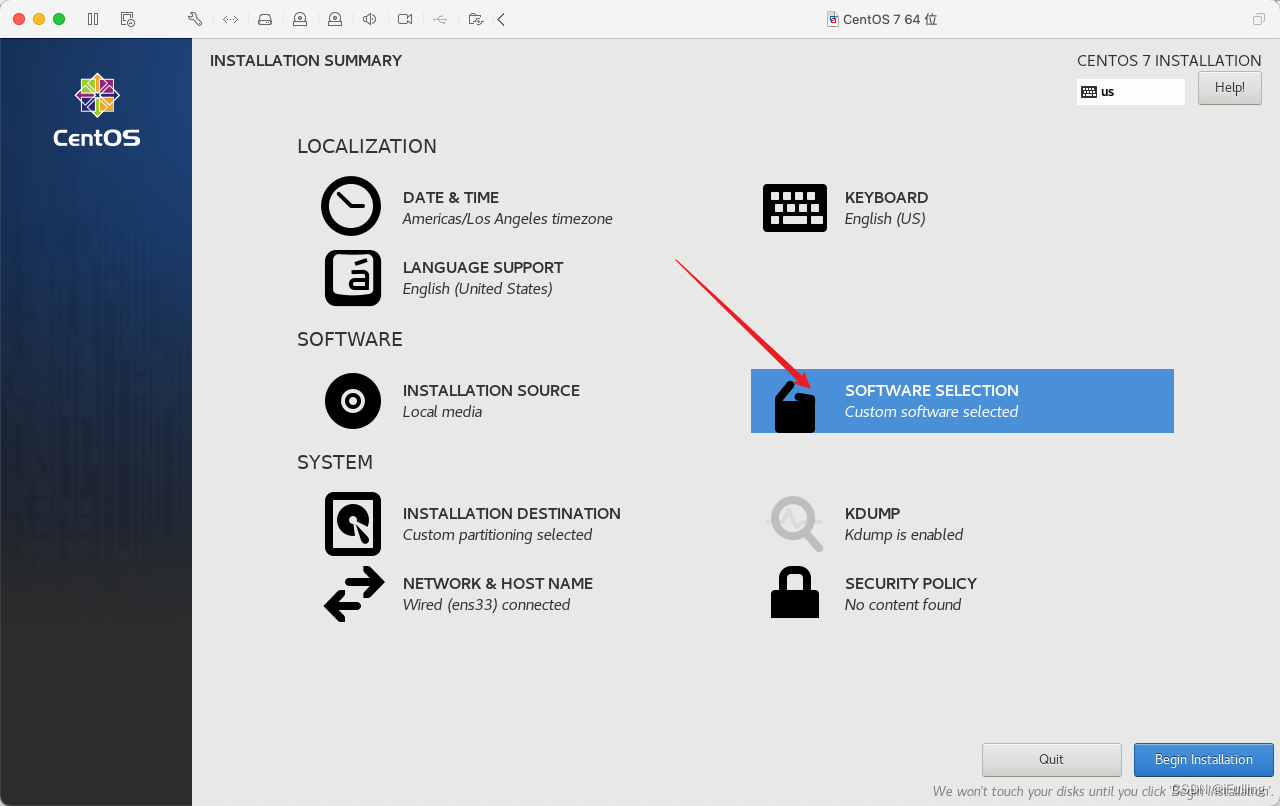Click the Language Support icon

[353, 278]
